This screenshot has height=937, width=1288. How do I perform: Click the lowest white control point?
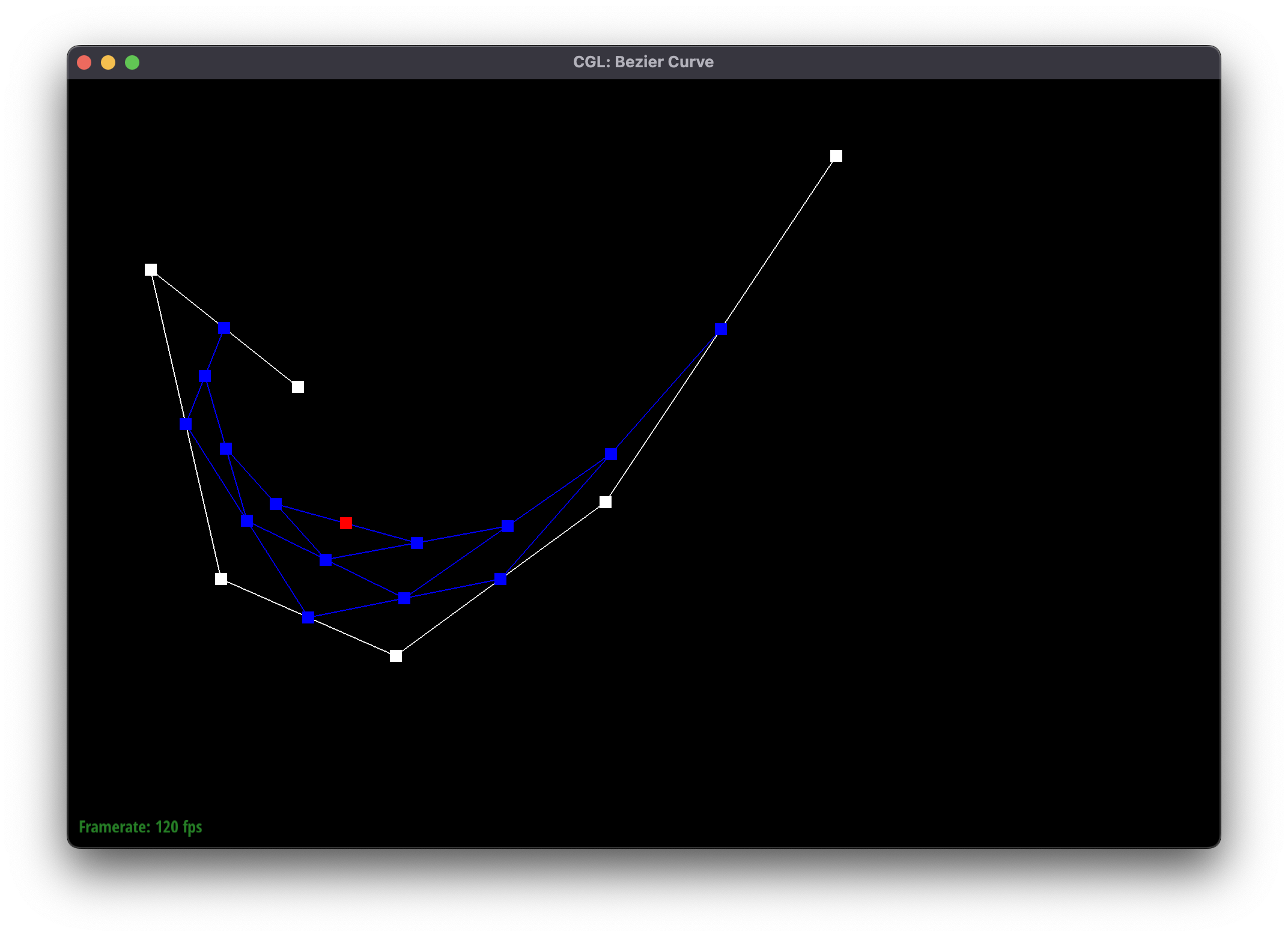point(395,656)
